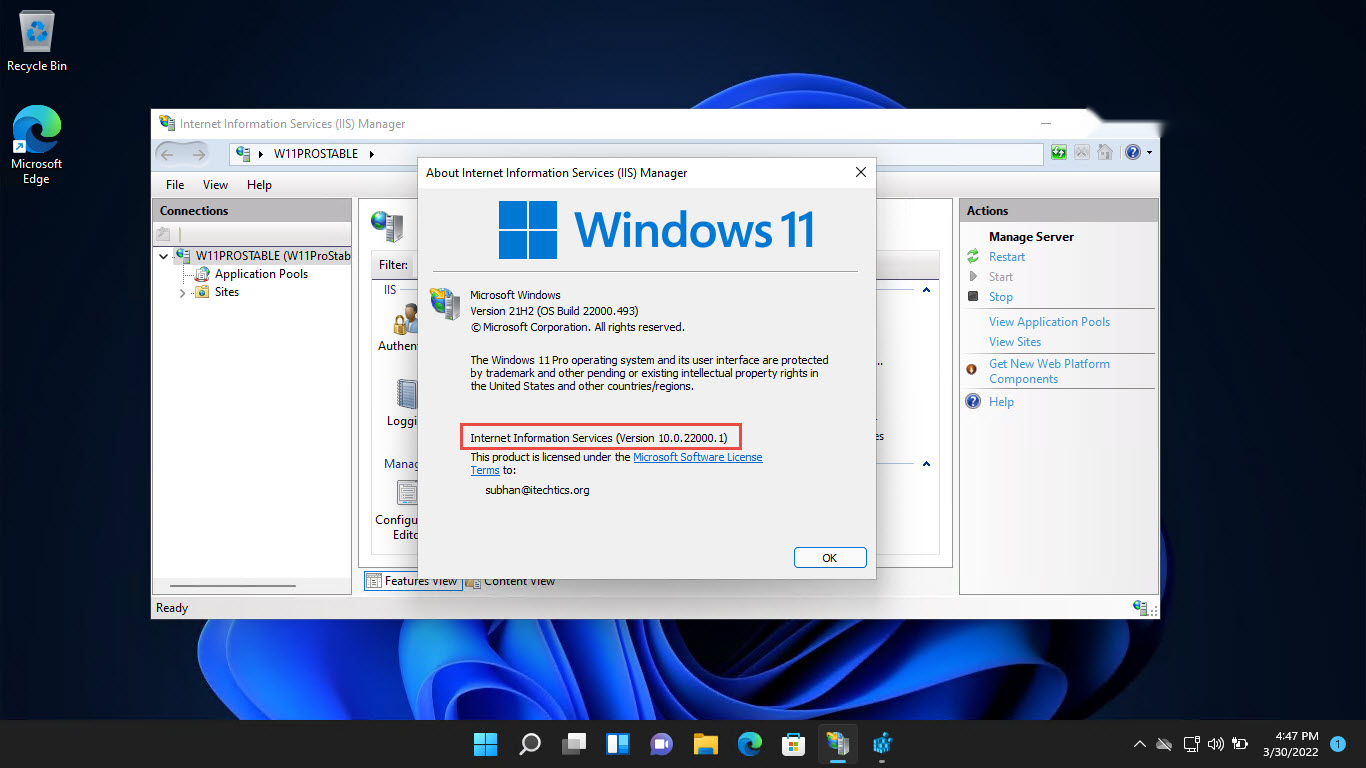The height and width of the screenshot is (768, 1366).
Task: Open the notification badge in the tray
Action: (x=1339, y=744)
